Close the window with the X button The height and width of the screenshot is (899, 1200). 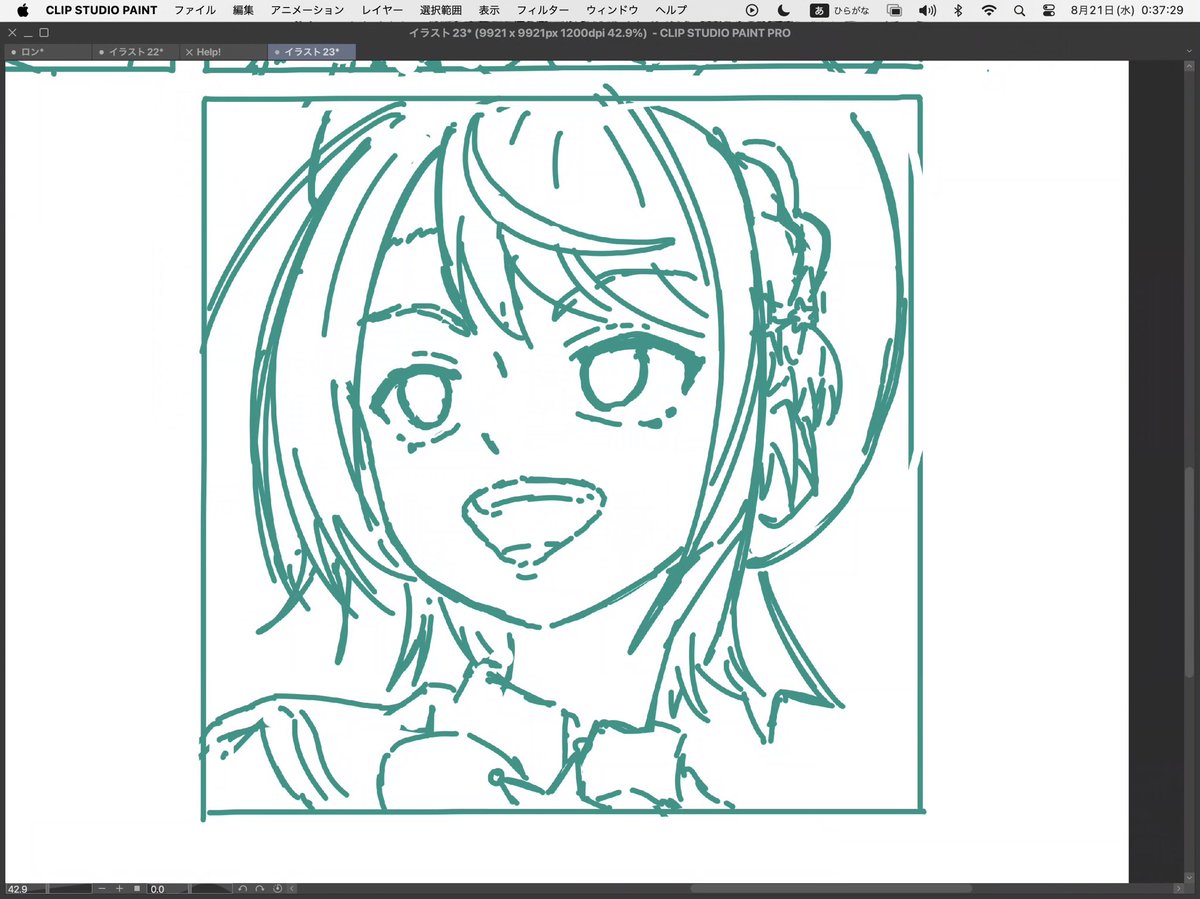coord(12,32)
